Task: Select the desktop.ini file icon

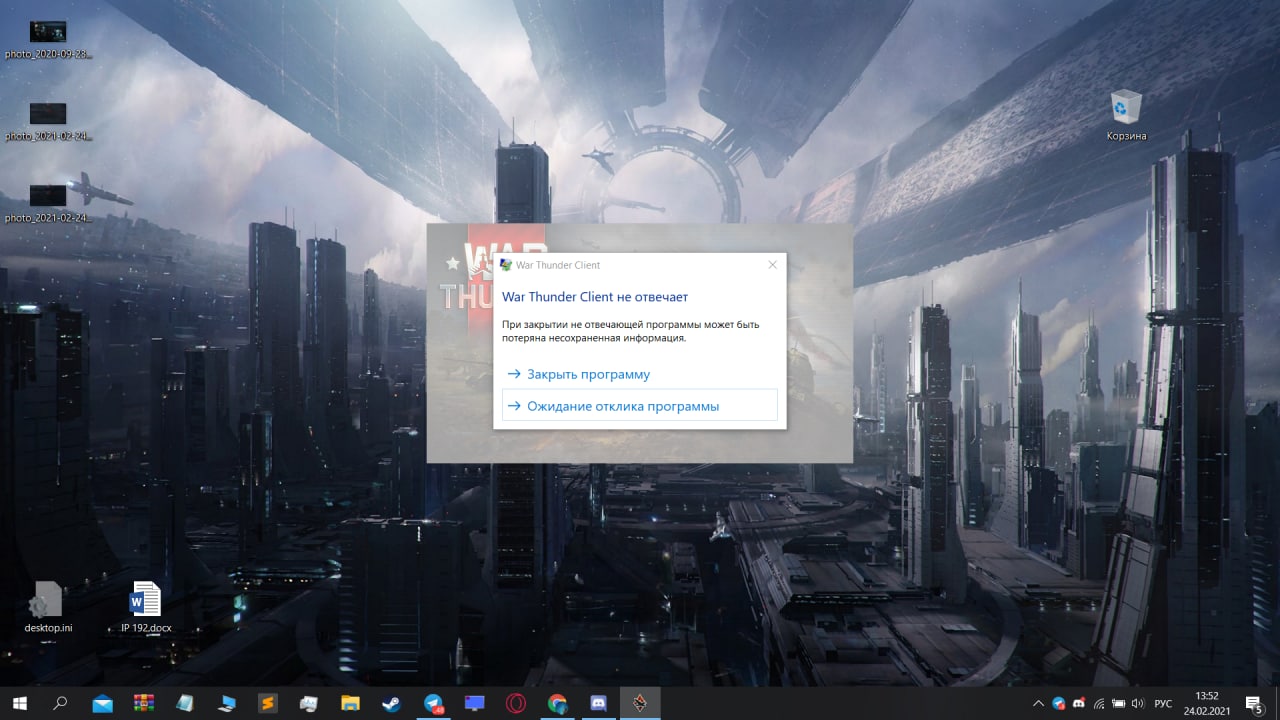Action: coord(48,606)
